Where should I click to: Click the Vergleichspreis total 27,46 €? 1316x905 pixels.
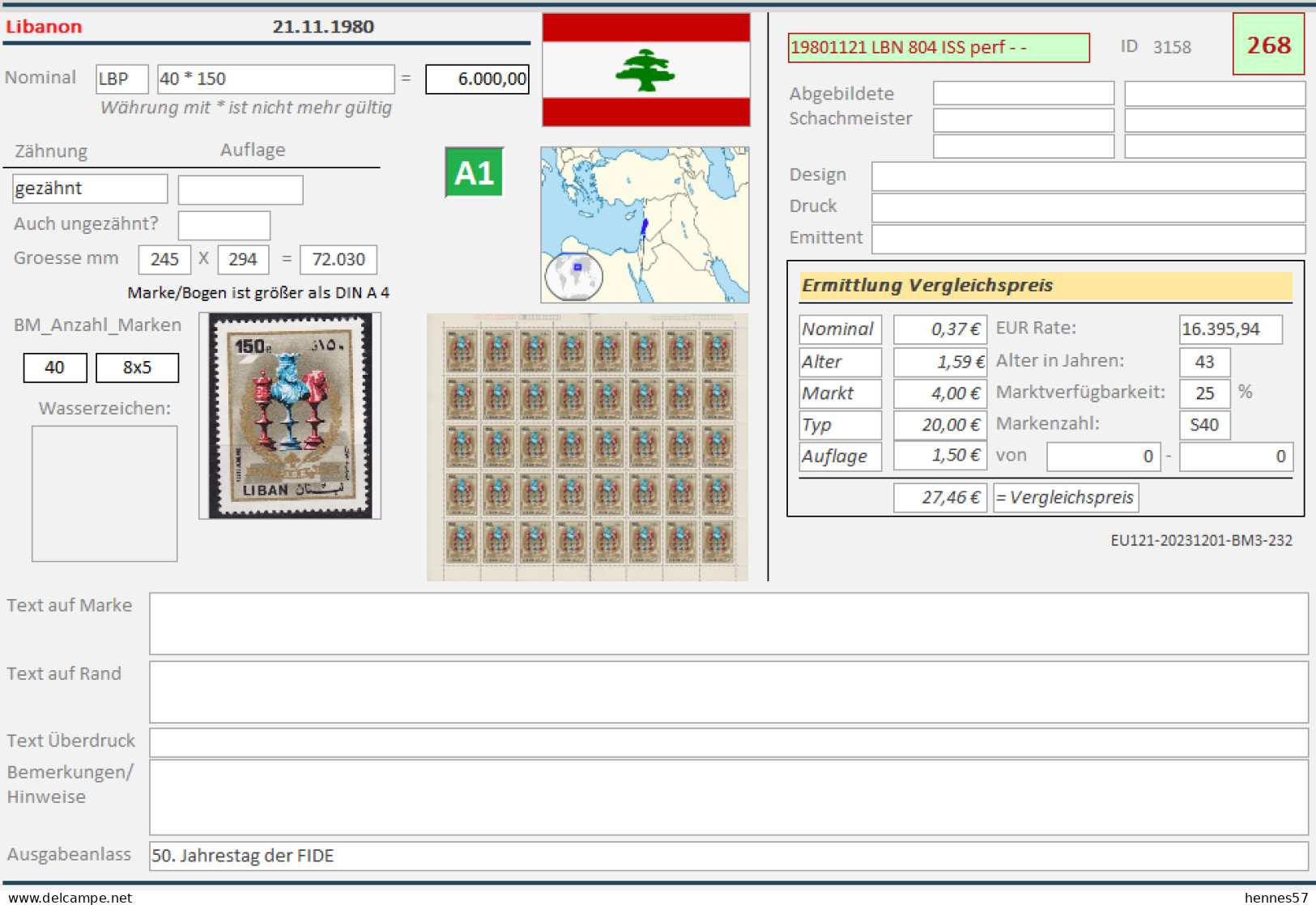pyautogui.click(x=940, y=498)
